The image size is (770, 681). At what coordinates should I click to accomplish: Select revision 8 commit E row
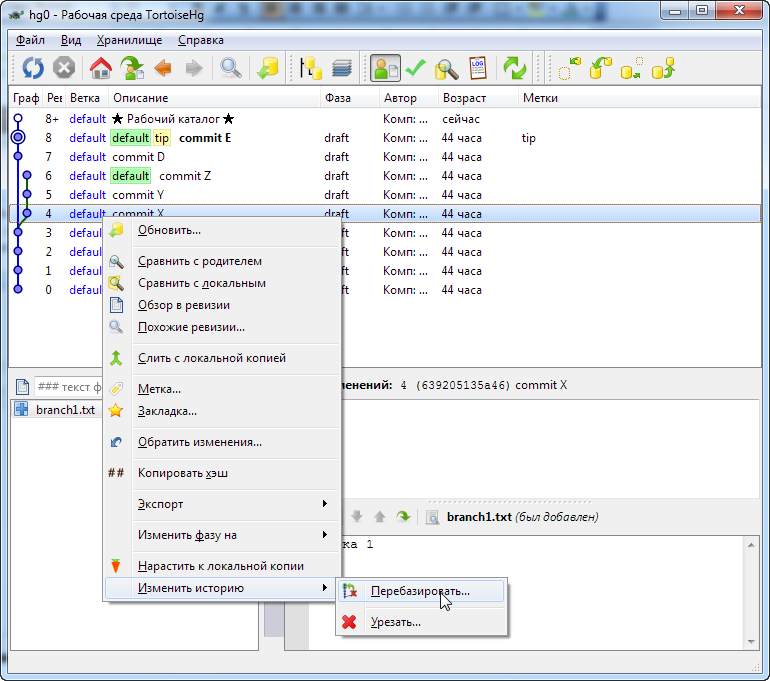385,138
